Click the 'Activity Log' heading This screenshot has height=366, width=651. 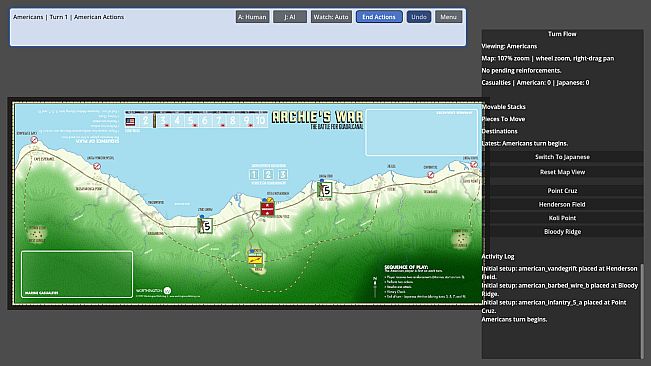pos(498,256)
